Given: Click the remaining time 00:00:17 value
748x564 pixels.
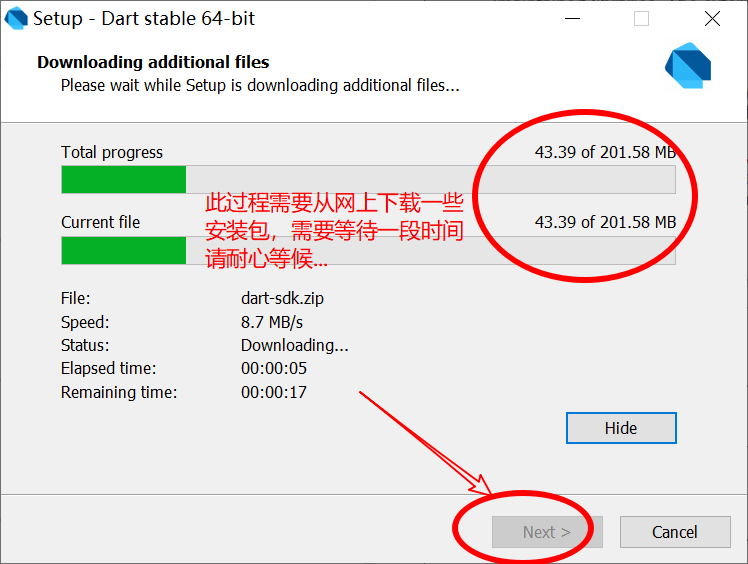Looking at the screenshot, I should point(274,392).
